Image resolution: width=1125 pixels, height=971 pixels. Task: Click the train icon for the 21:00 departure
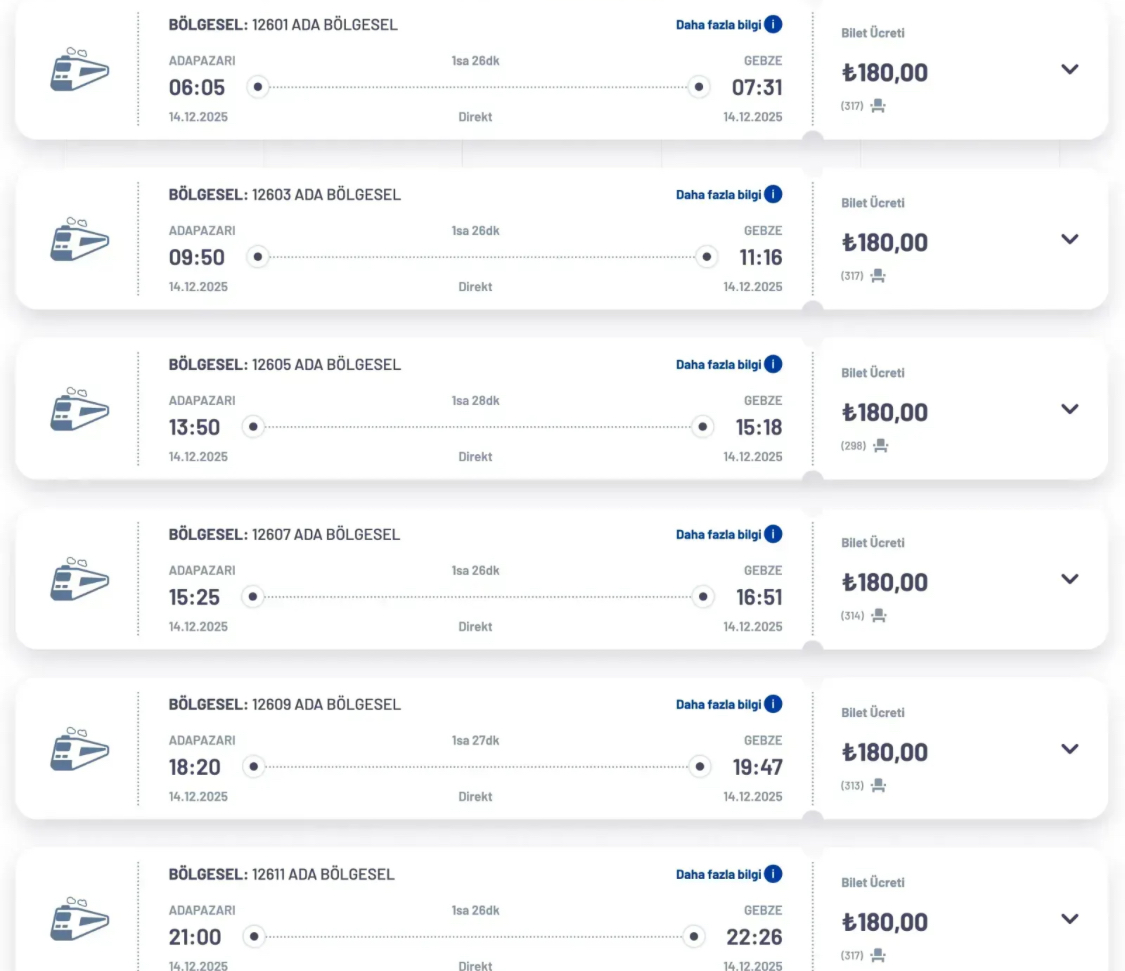point(79,919)
